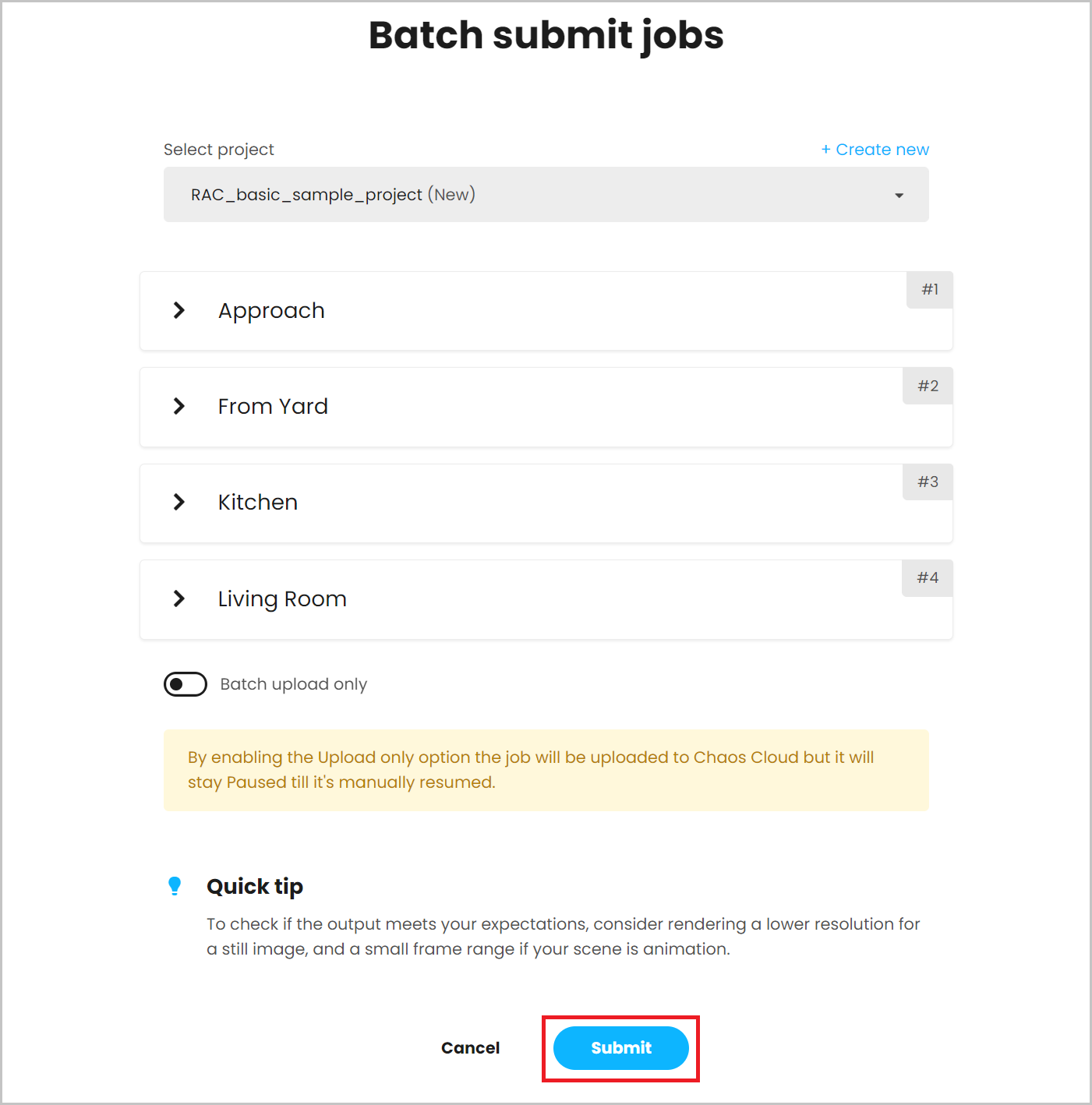Click the Create new link
Viewport: 1092px width, 1105px height.
(x=875, y=150)
